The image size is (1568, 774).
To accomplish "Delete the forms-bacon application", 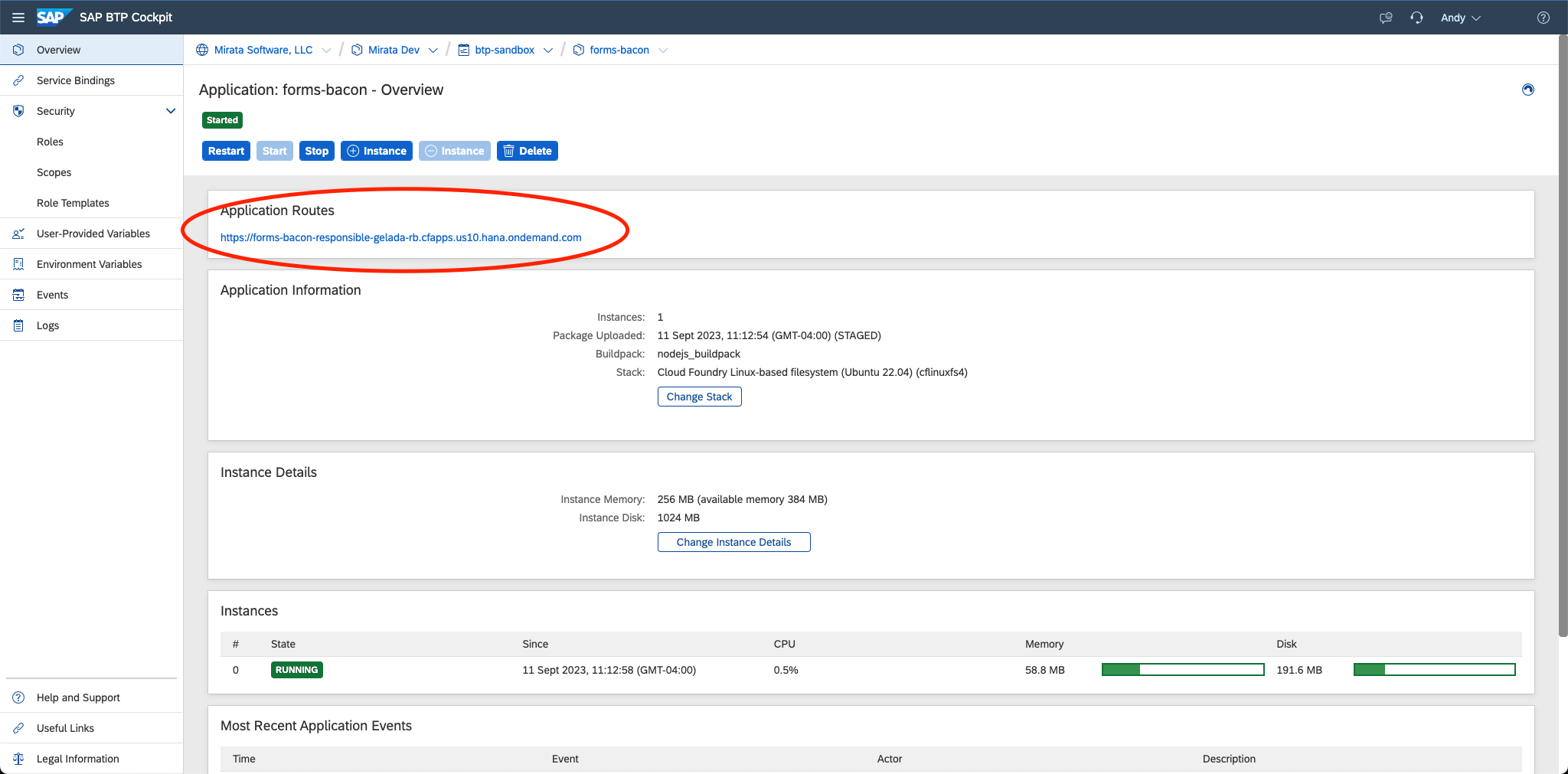I will pyautogui.click(x=528, y=151).
